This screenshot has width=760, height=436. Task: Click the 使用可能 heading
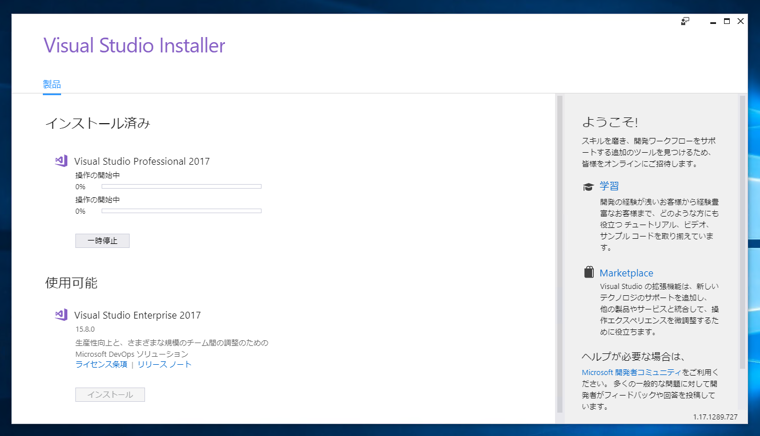pos(71,283)
